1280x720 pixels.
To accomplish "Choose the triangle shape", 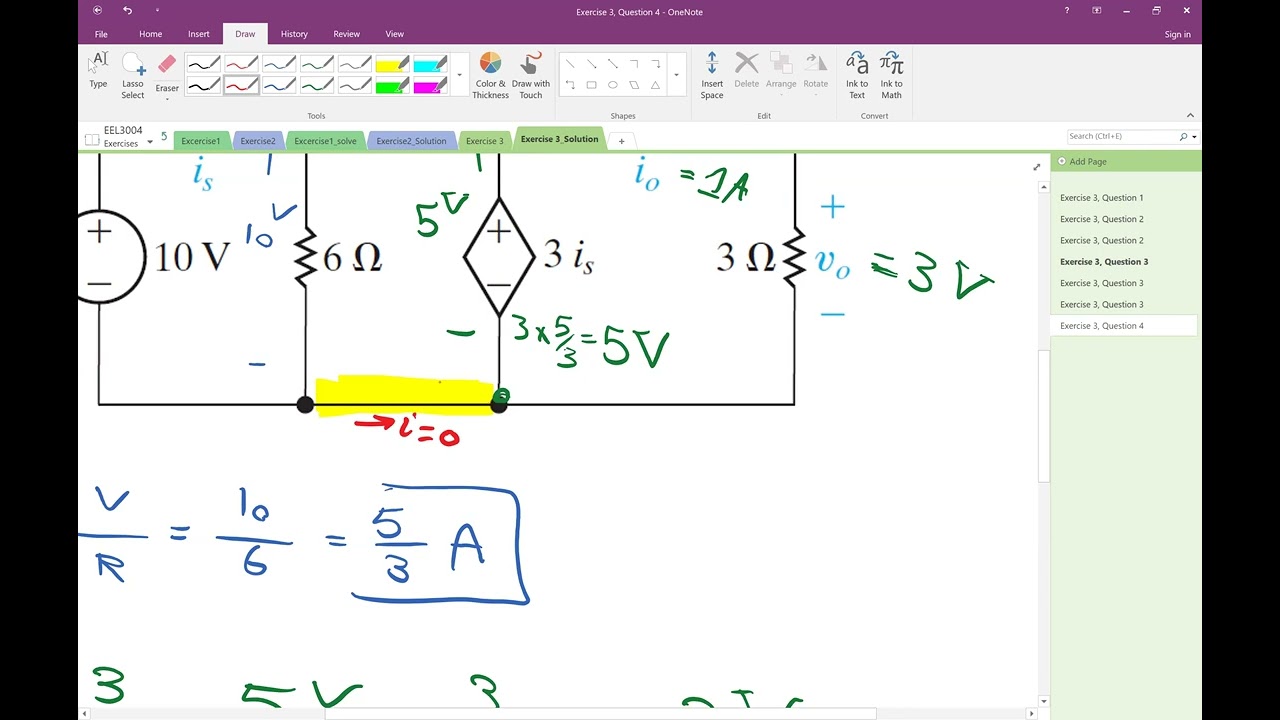I will pyautogui.click(x=655, y=85).
